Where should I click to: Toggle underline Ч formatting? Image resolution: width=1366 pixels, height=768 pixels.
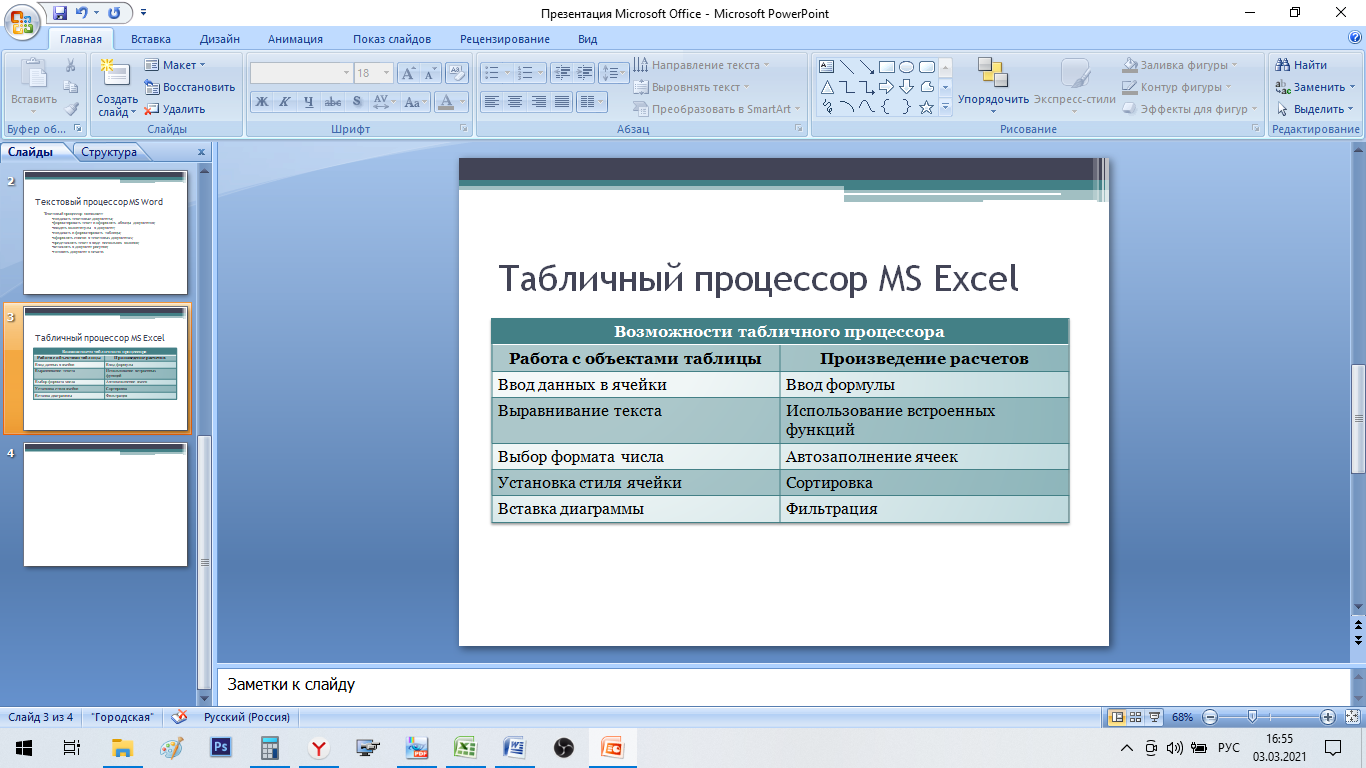coord(309,102)
